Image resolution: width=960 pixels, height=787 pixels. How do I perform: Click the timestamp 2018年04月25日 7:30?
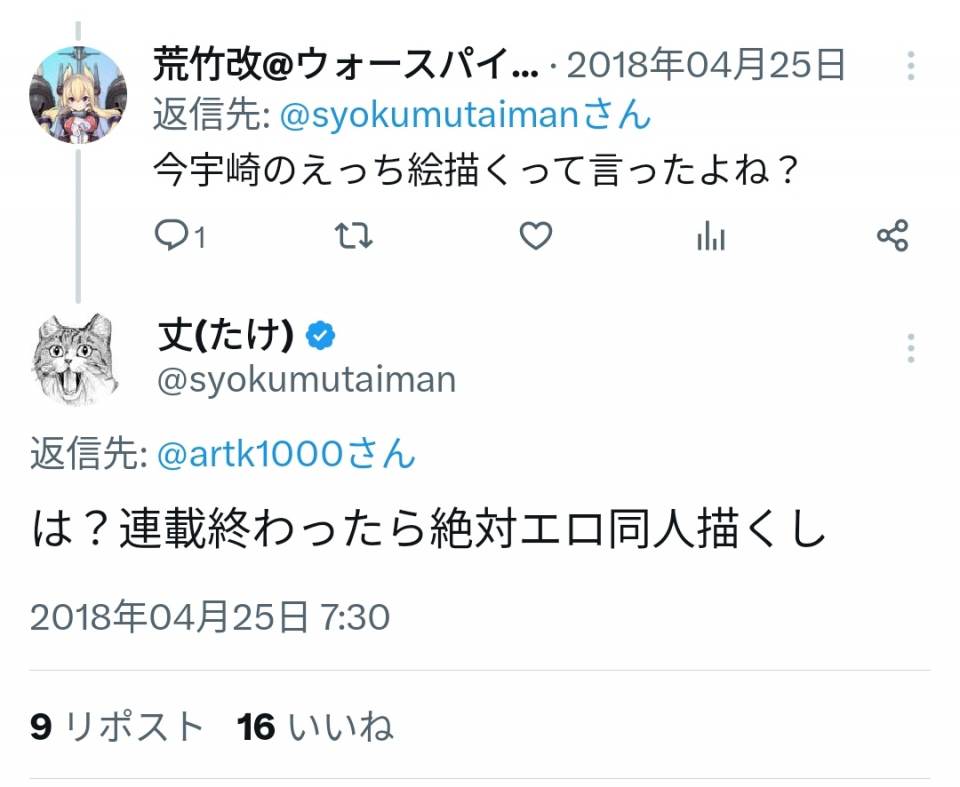click(209, 617)
